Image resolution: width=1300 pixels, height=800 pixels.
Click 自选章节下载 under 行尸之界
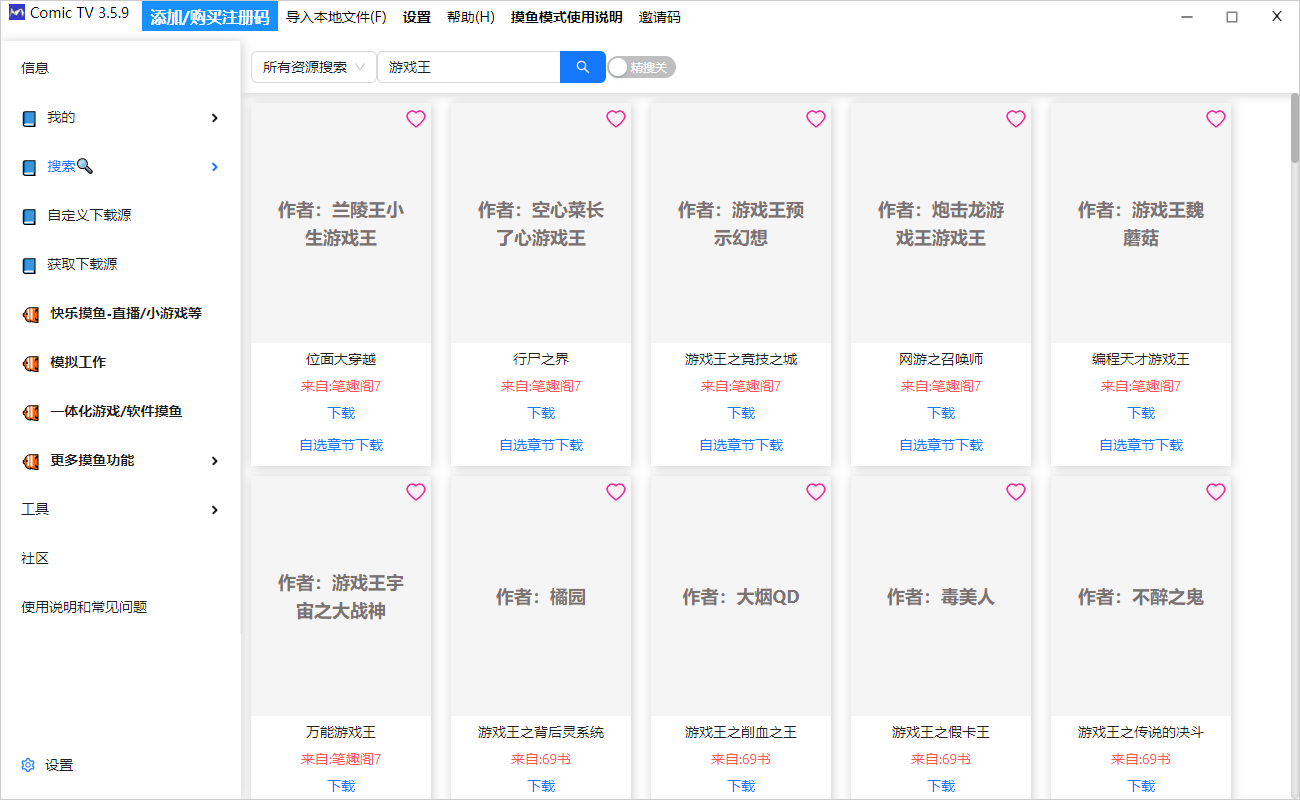541,445
